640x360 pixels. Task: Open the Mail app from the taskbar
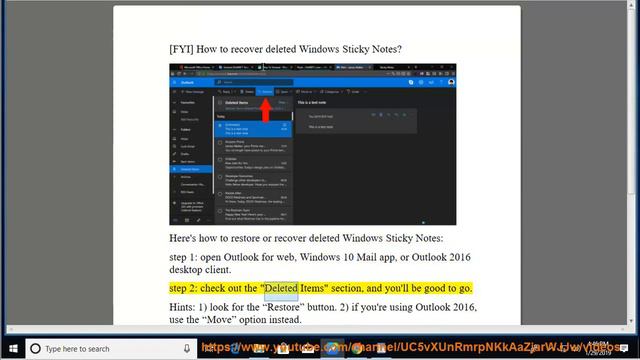308,349
